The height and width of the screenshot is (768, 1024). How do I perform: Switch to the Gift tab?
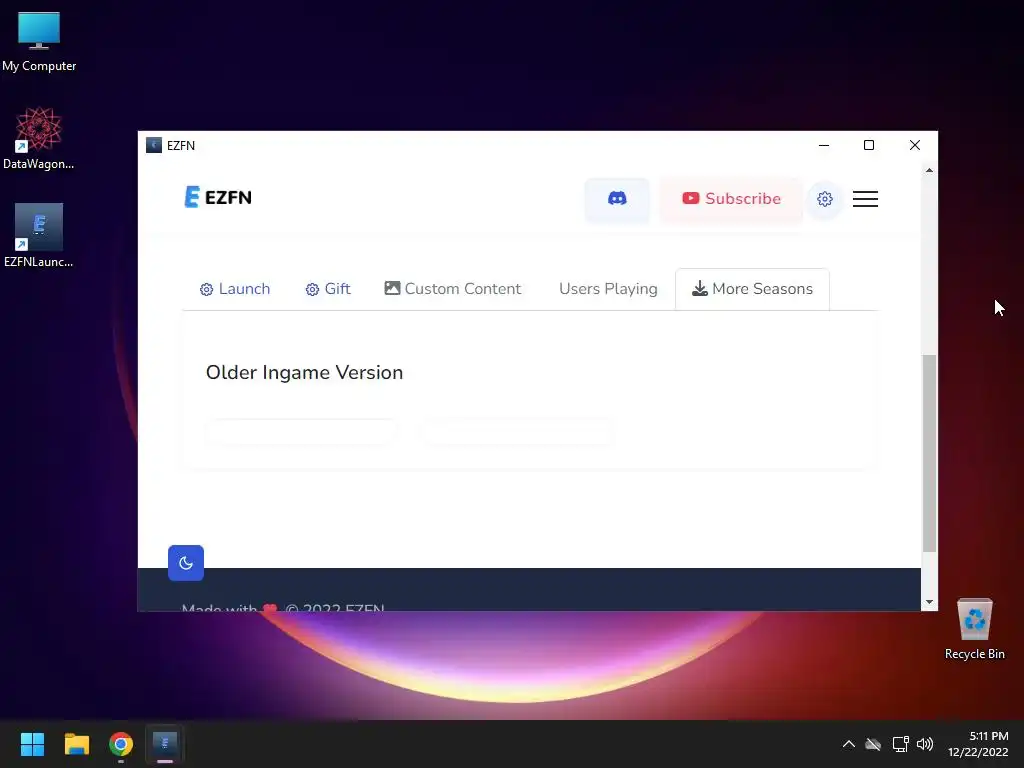tap(328, 289)
